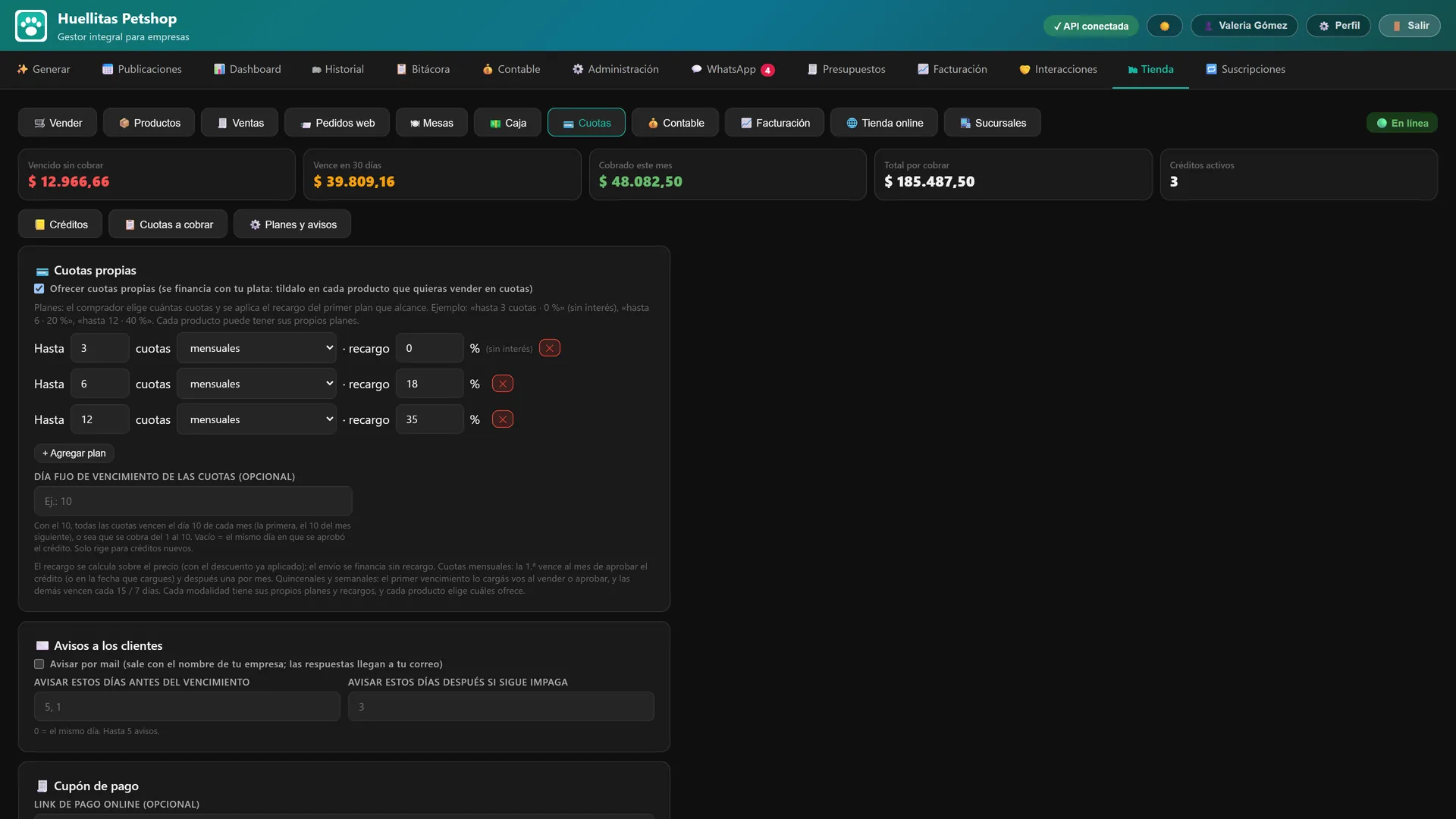
Task: Click + Agregar plan button
Action: click(74, 453)
